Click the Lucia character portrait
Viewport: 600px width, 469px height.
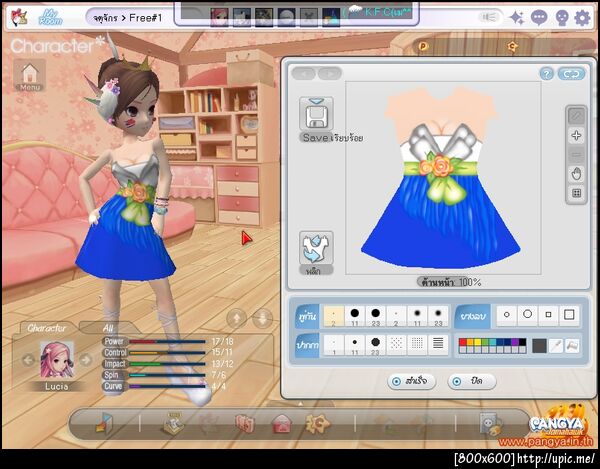tap(57, 360)
